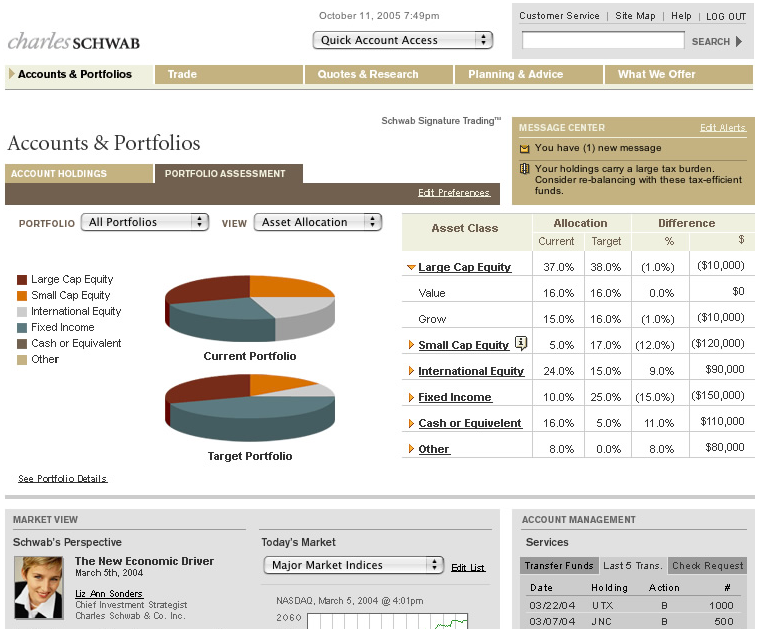Click 'You have (1) new message'
Viewport: 758px width, 629px height.
598,148
